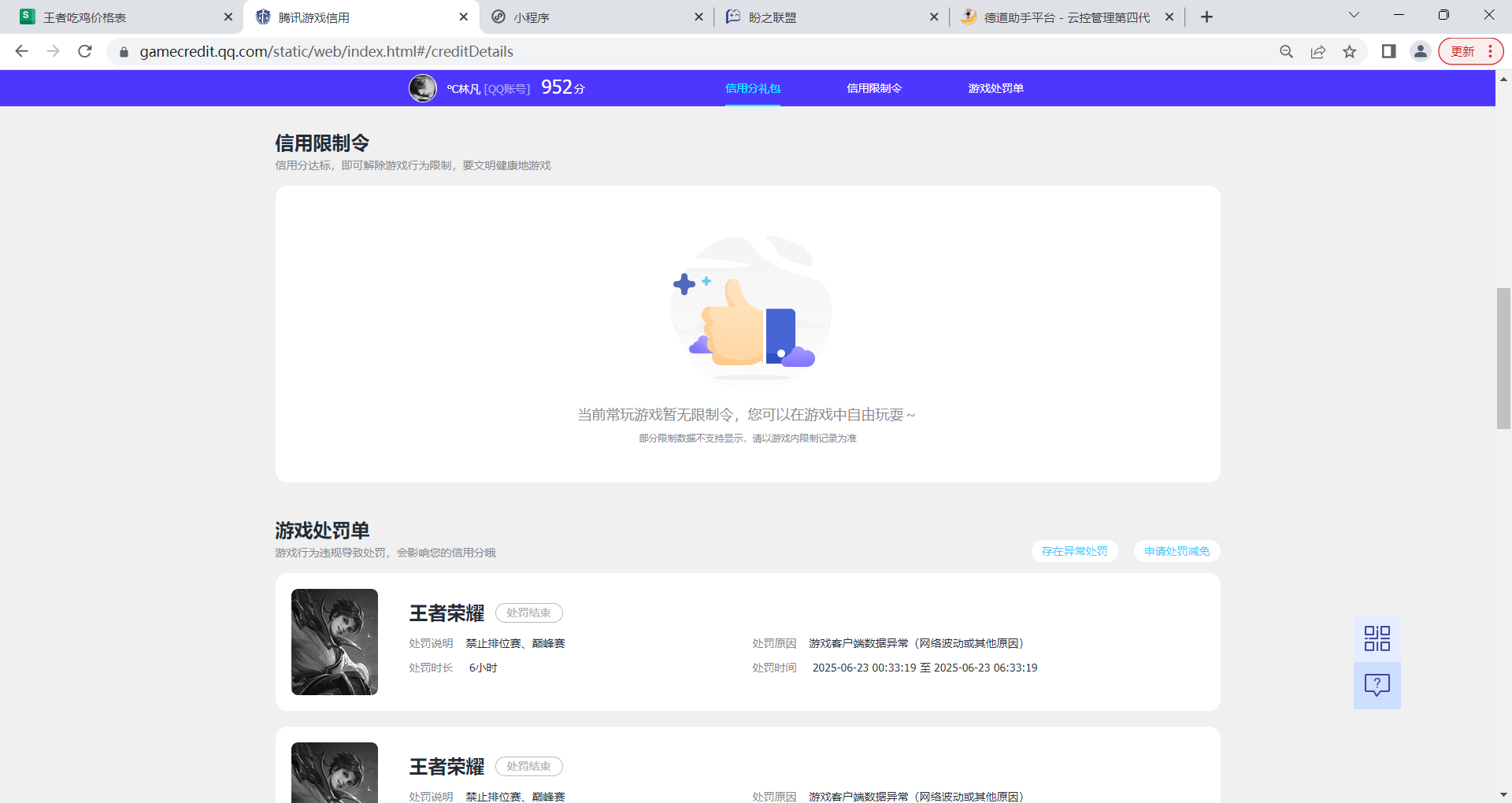The width and height of the screenshot is (1512, 803).
Task: Click the 游戏处罚单 section heading
Action: tap(322, 531)
